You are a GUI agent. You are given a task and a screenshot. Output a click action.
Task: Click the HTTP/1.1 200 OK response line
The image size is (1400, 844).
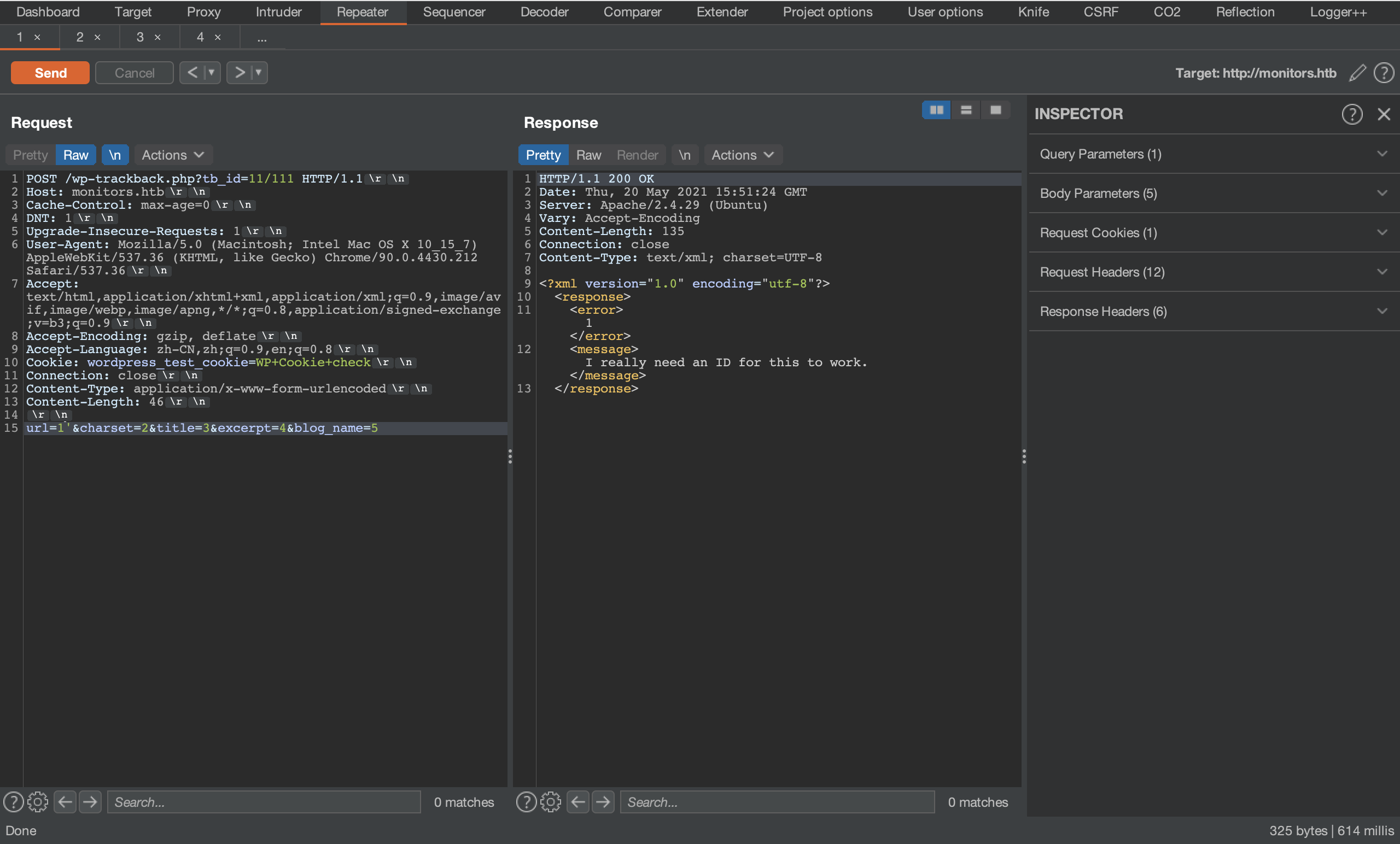pos(779,178)
